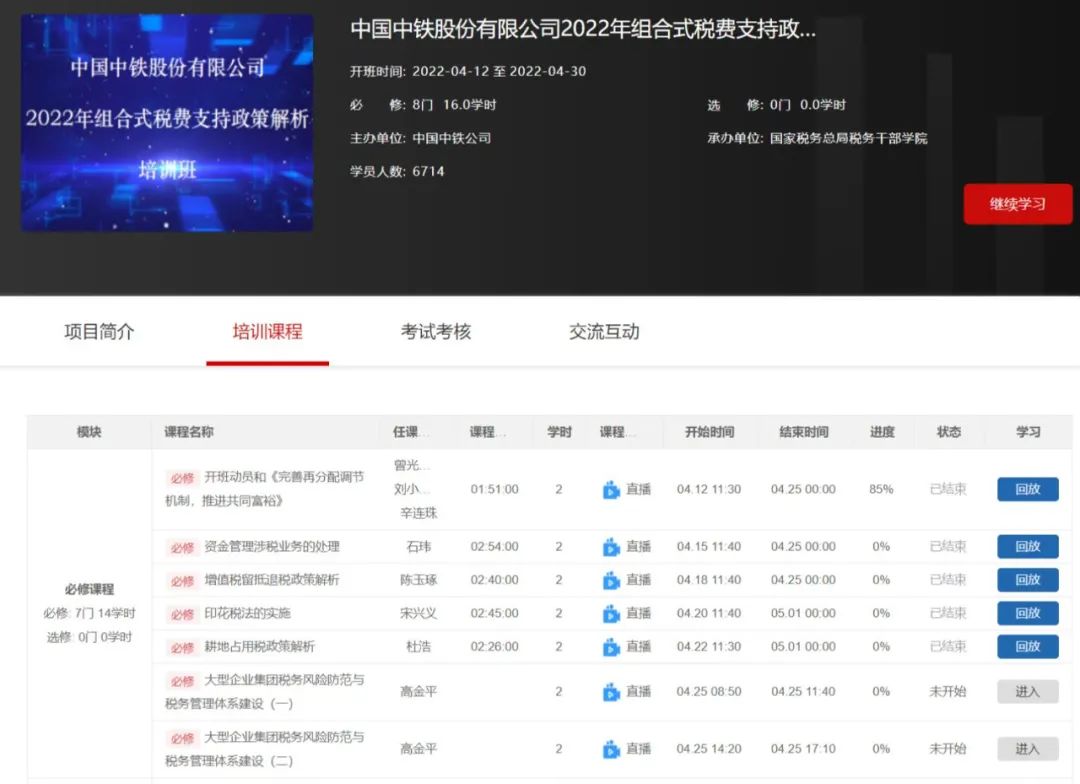Select the live-stream icon for 增值税留抵退税政策解析

[613, 580]
